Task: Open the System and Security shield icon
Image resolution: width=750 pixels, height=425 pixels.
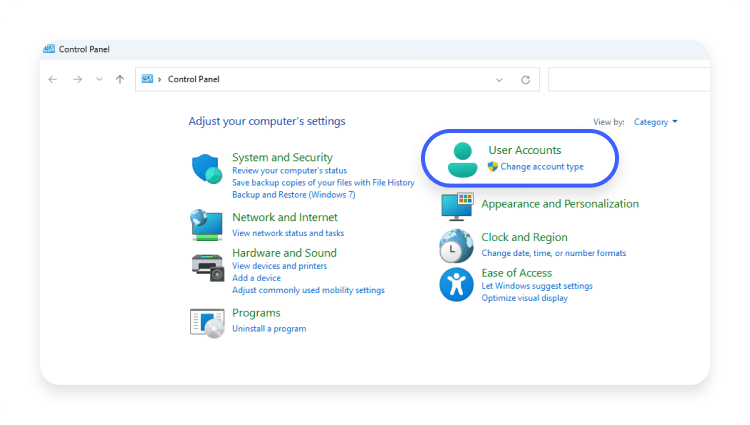Action: pyautogui.click(x=207, y=168)
